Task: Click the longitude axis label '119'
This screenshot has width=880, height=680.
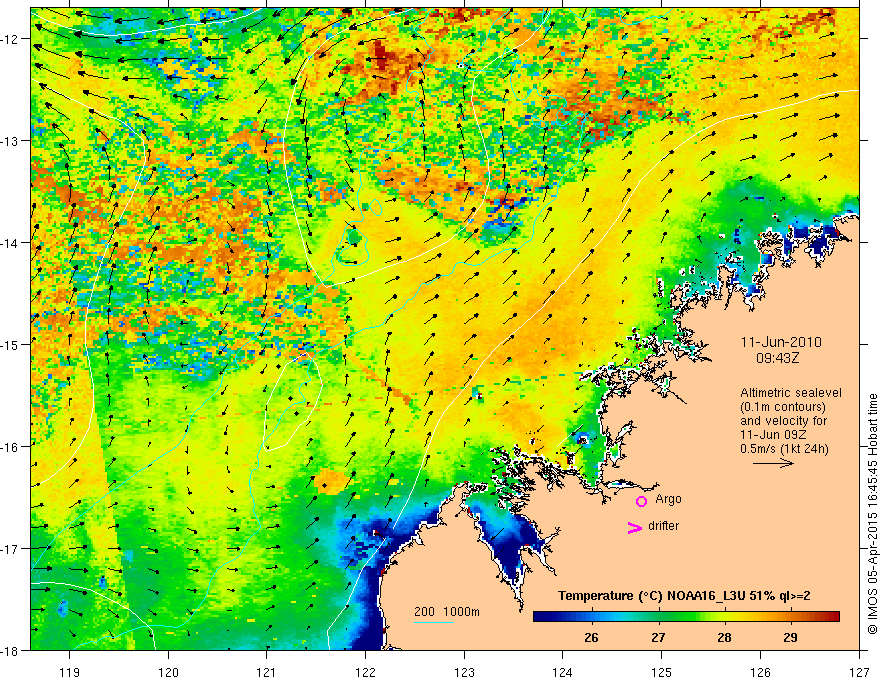Action: click(70, 672)
